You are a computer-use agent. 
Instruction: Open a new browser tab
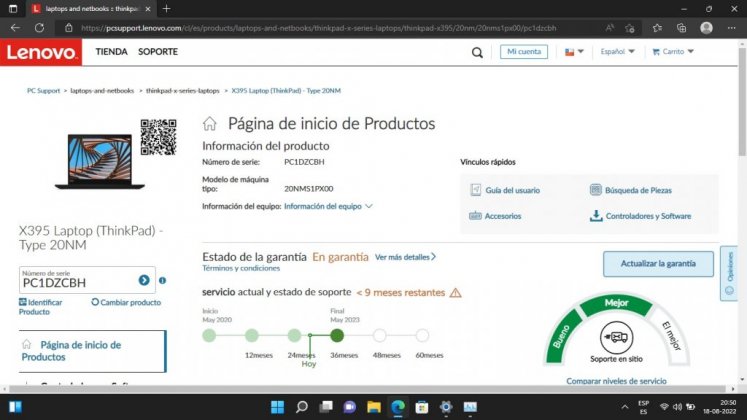pyautogui.click(x=166, y=9)
